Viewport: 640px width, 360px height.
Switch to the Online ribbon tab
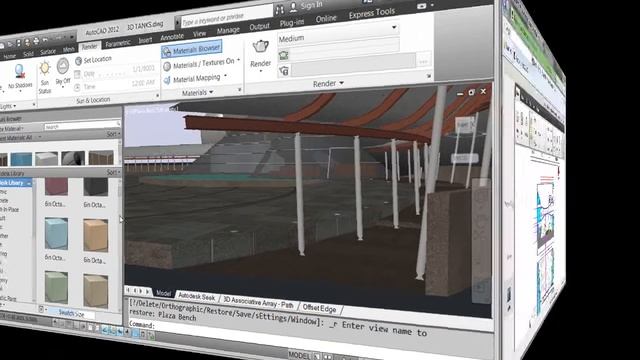[x=326, y=19]
